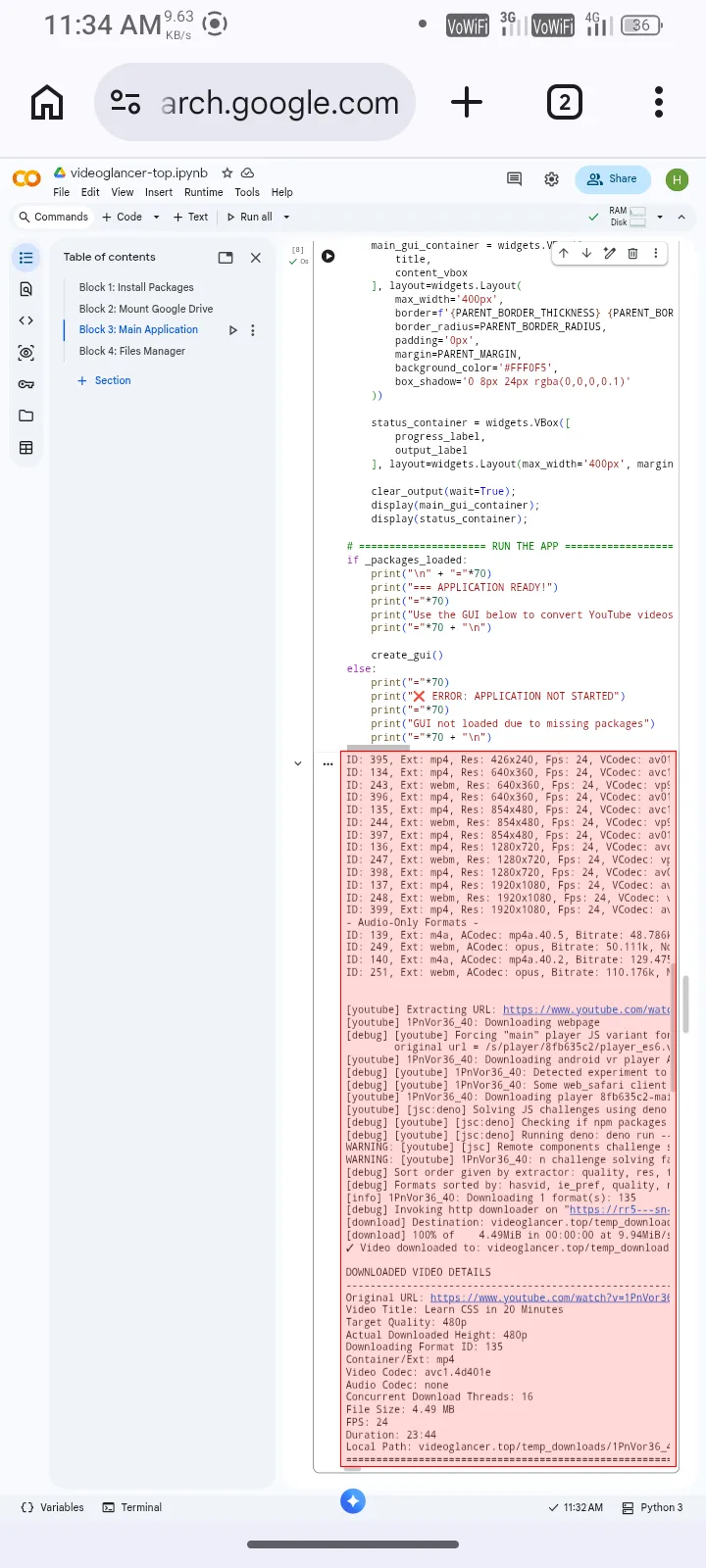This screenshot has width=706, height=1568.
Task: Run the Block 3 section
Action: (232, 330)
